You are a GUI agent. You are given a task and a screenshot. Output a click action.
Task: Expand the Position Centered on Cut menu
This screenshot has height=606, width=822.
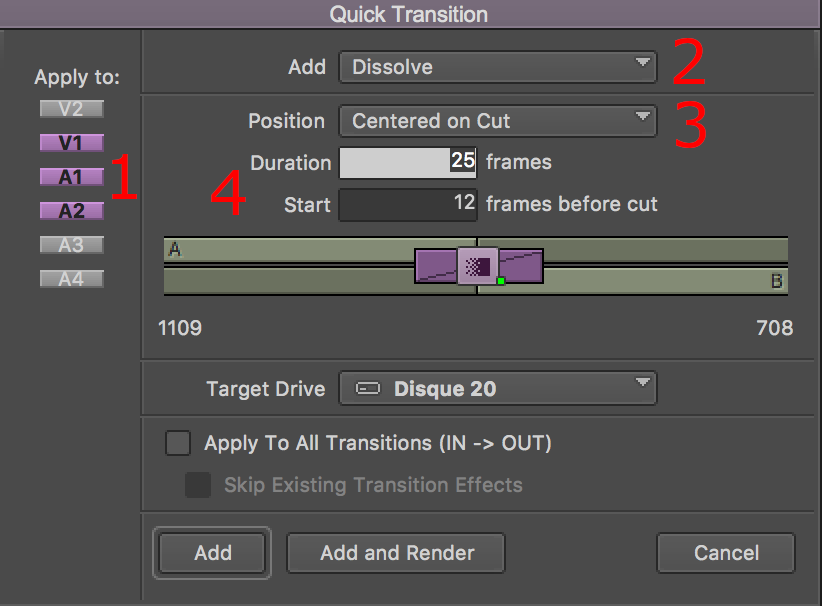point(497,121)
